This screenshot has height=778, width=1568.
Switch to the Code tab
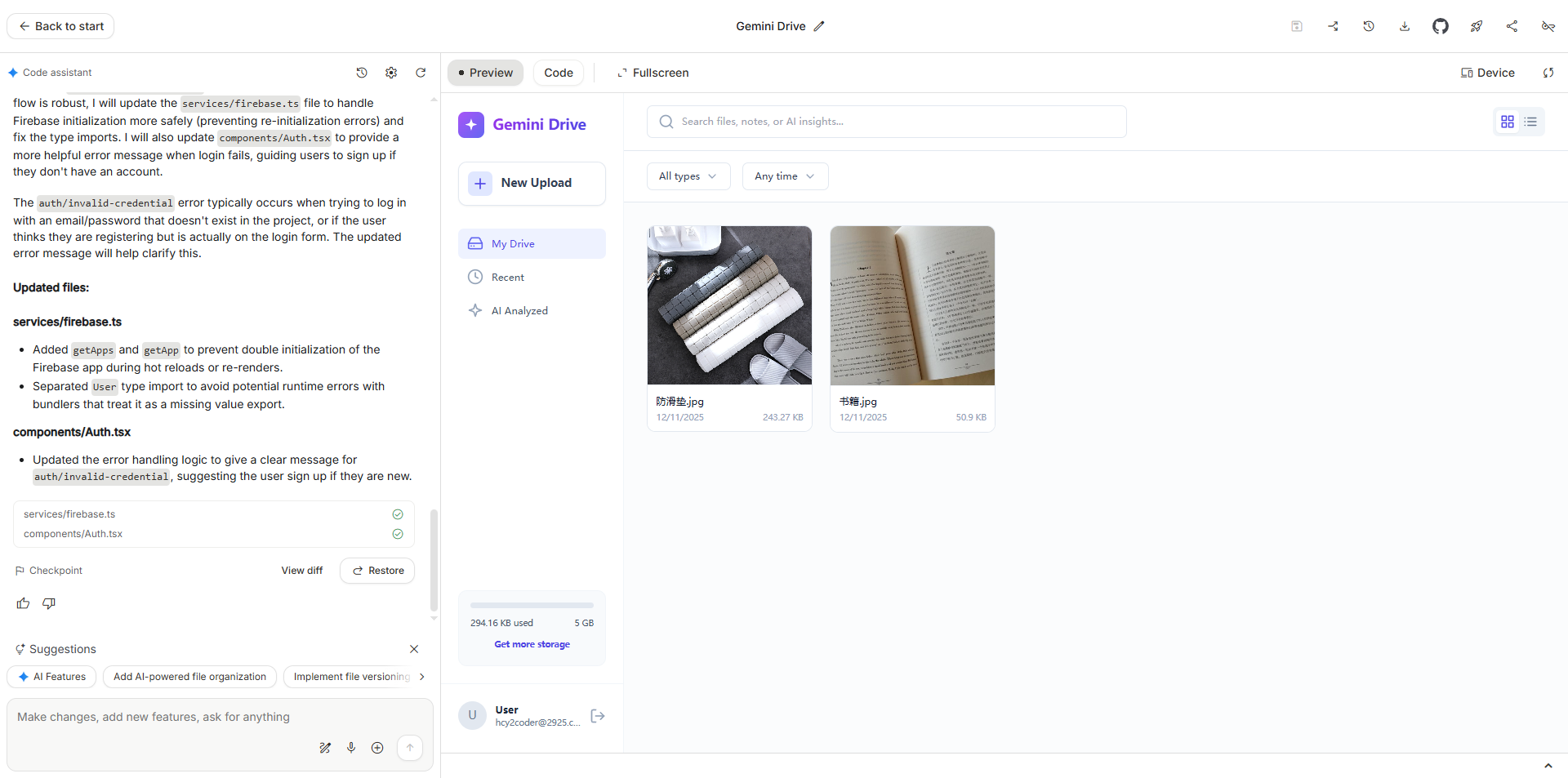559,73
